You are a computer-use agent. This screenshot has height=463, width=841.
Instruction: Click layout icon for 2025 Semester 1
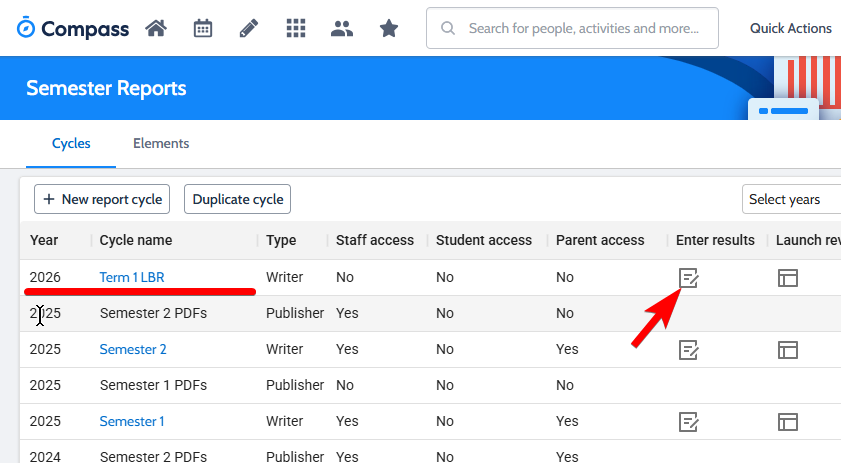pos(788,422)
